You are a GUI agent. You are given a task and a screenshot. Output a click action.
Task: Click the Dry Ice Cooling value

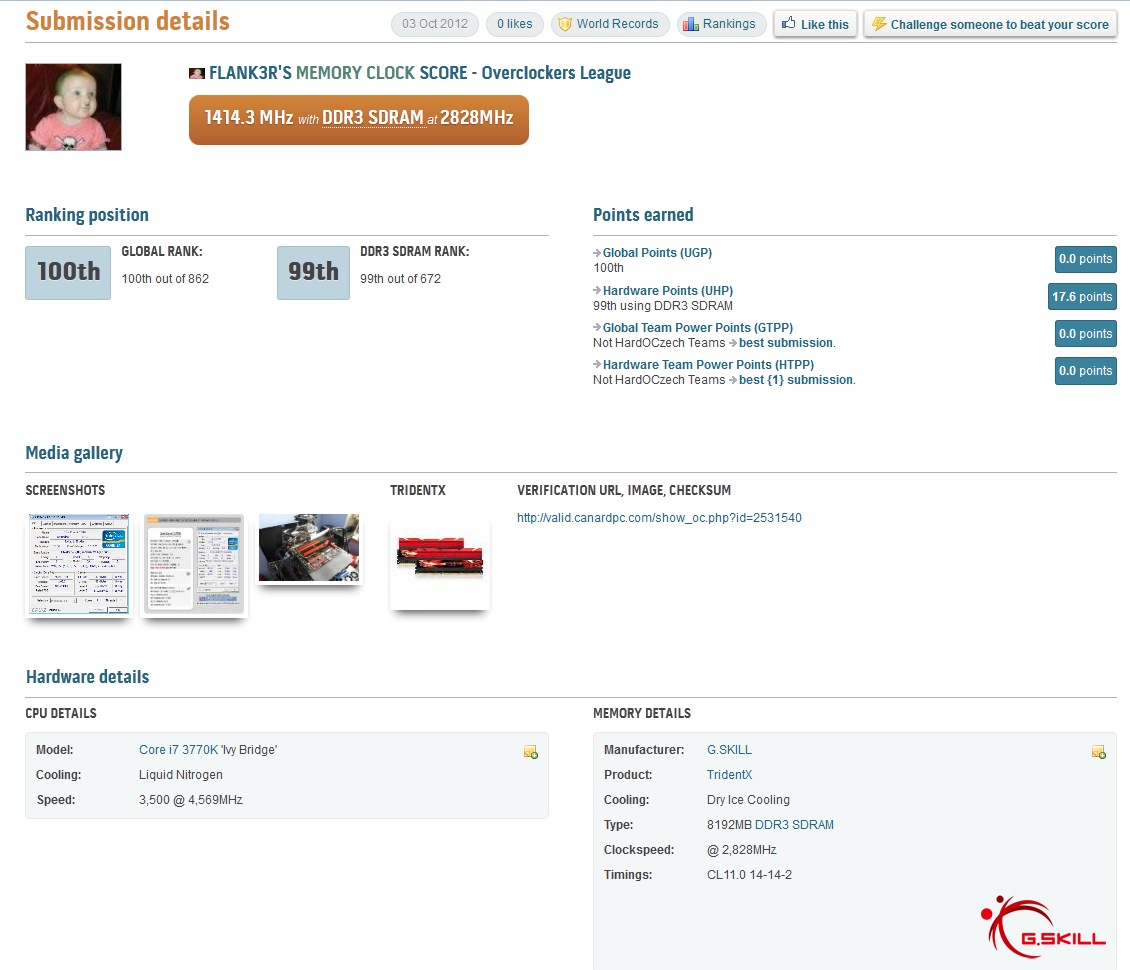pyautogui.click(x=748, y=800)
